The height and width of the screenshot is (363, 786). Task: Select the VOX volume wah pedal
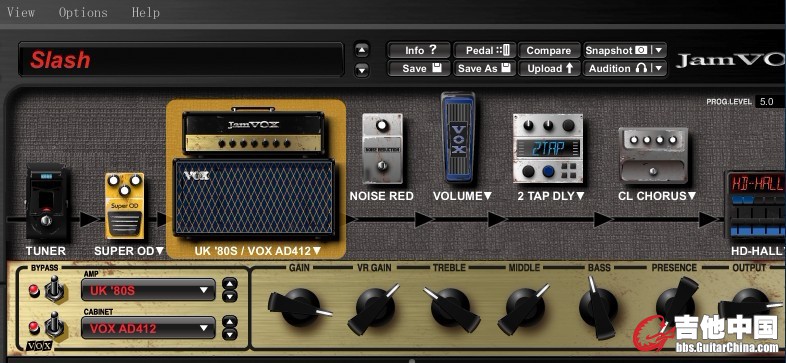458,137
